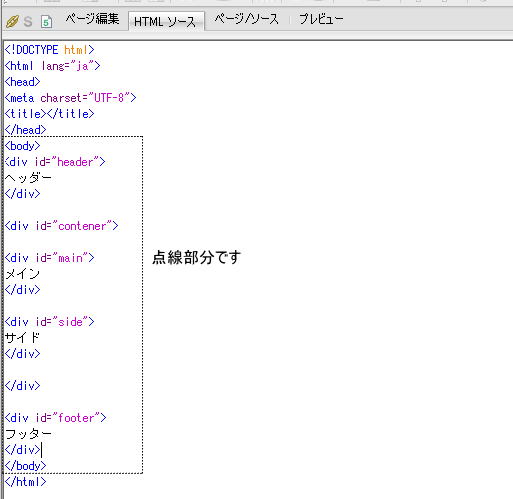The width and height of the screenshot is (513, 499).
Task: Place cursor on the DOCTYPE html line
Action: coord(50,50)
